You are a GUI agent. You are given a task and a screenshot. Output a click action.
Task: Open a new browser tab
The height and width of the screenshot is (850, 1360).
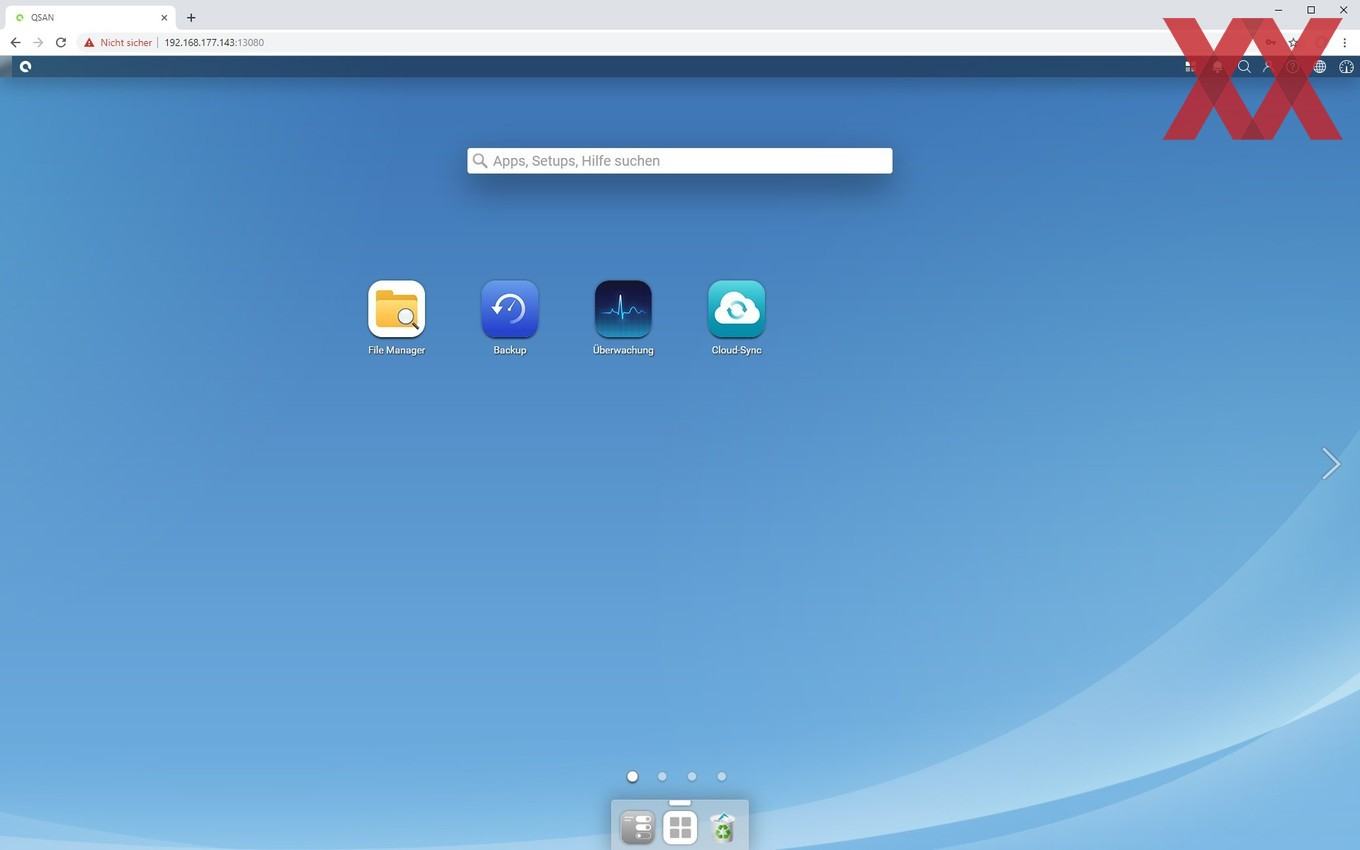click(x=191, y=17)
